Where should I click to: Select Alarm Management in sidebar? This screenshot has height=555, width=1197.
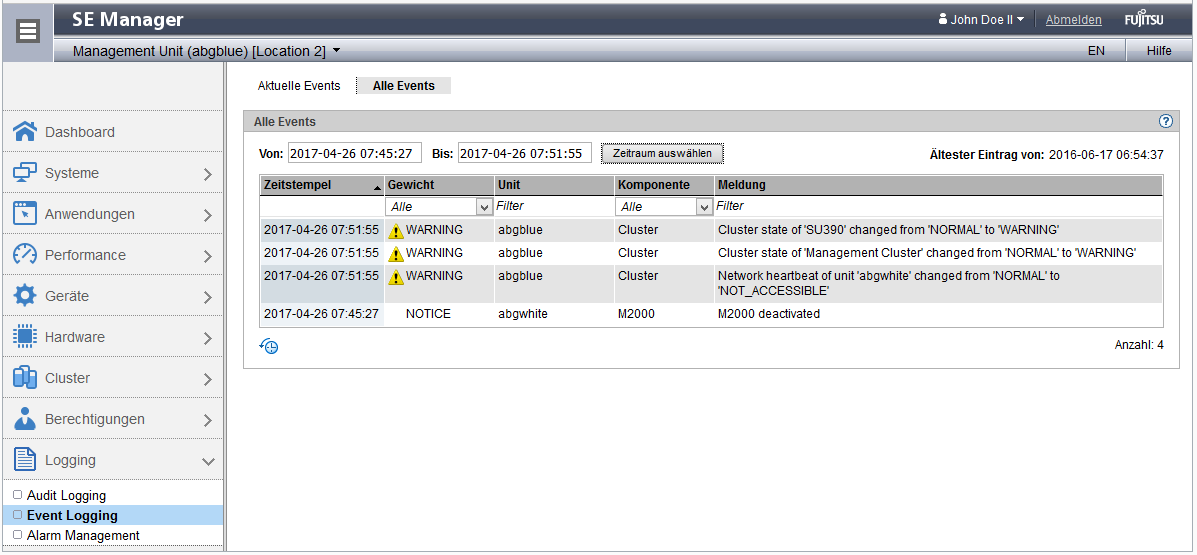[x=83, y=535]
